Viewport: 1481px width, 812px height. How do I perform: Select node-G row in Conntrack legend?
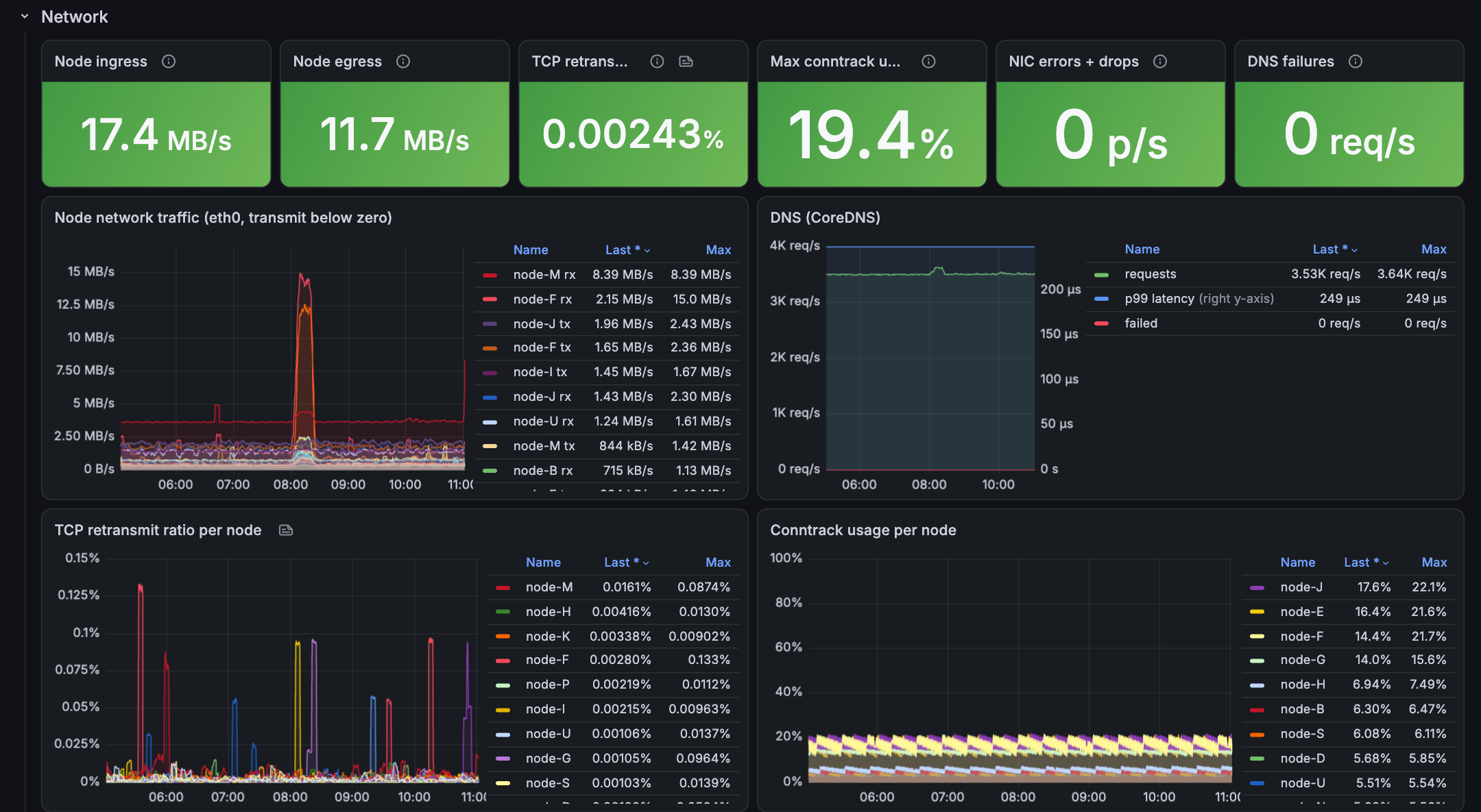pos(1348,660)
